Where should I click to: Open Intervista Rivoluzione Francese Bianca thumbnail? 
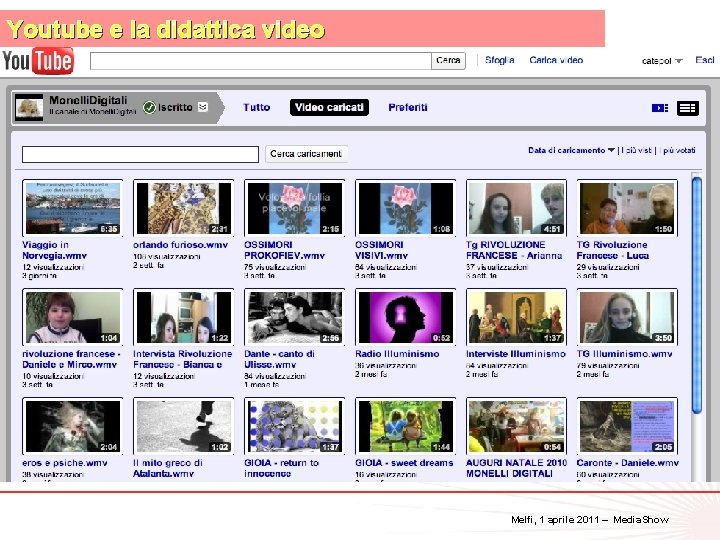(184, 317)
